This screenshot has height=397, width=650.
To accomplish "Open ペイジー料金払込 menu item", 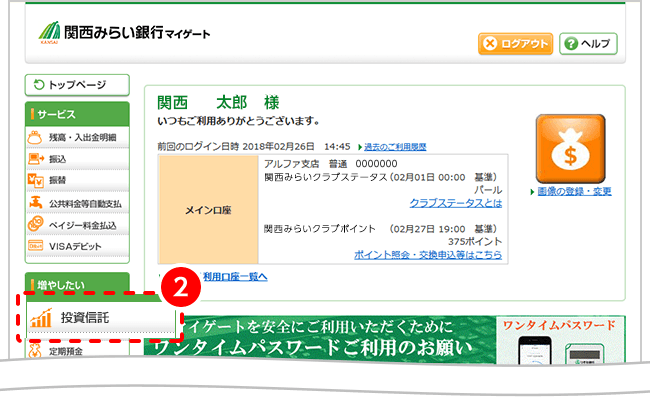I will (77, 225).
